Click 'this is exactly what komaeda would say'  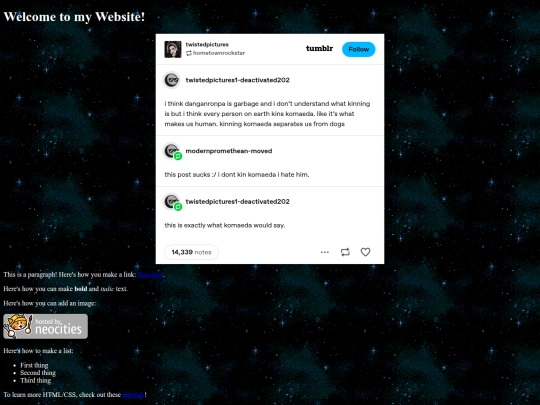click(x=225, y=225)
